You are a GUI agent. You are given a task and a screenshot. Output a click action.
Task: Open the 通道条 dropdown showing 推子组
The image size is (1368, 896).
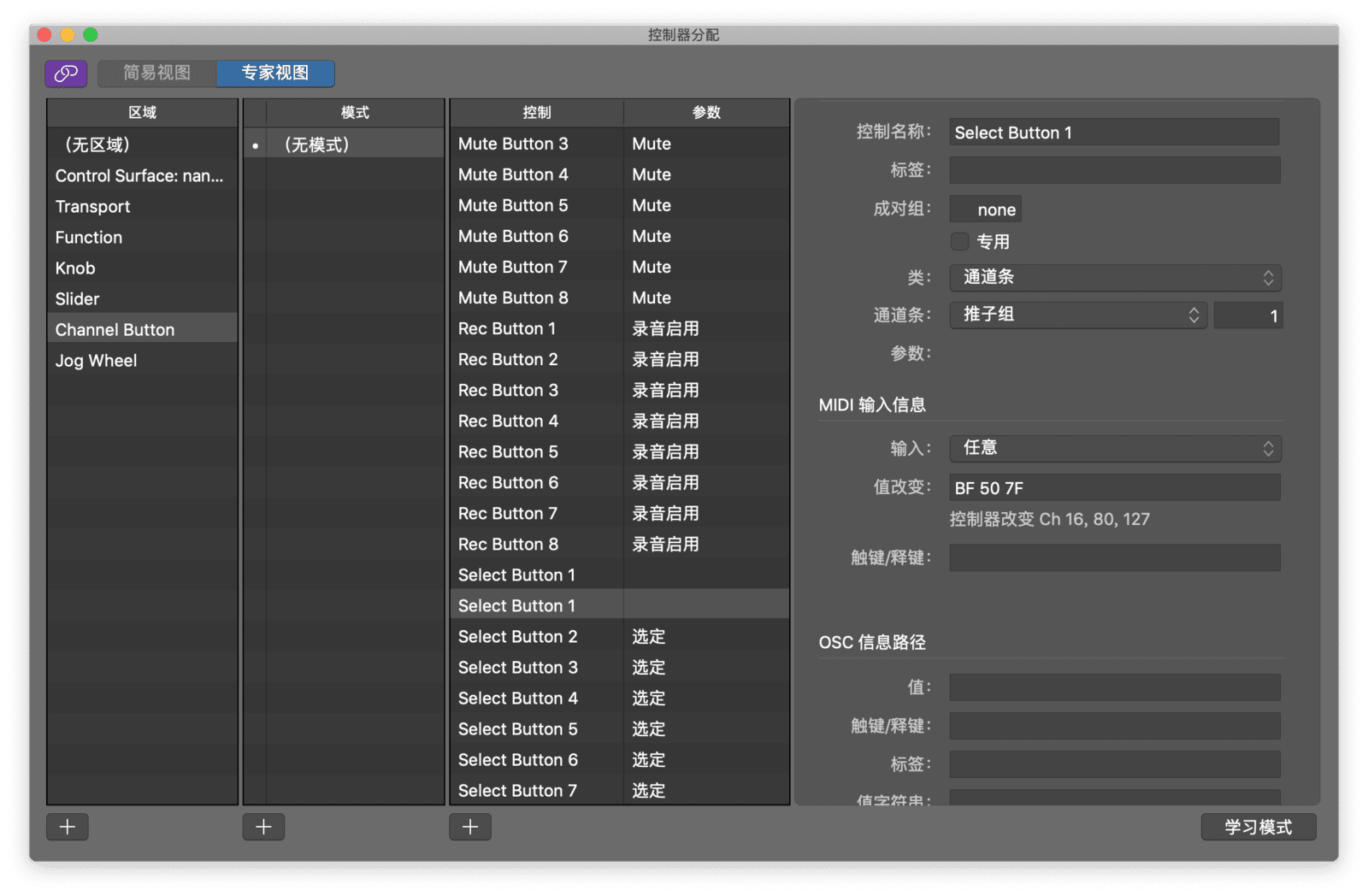(x=1078, y=315)
